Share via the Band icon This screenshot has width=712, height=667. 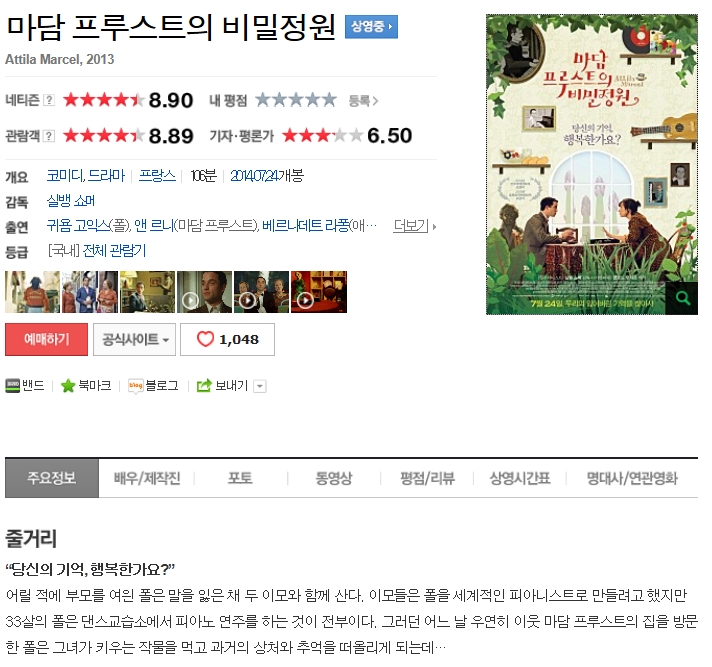coord(13,386)
